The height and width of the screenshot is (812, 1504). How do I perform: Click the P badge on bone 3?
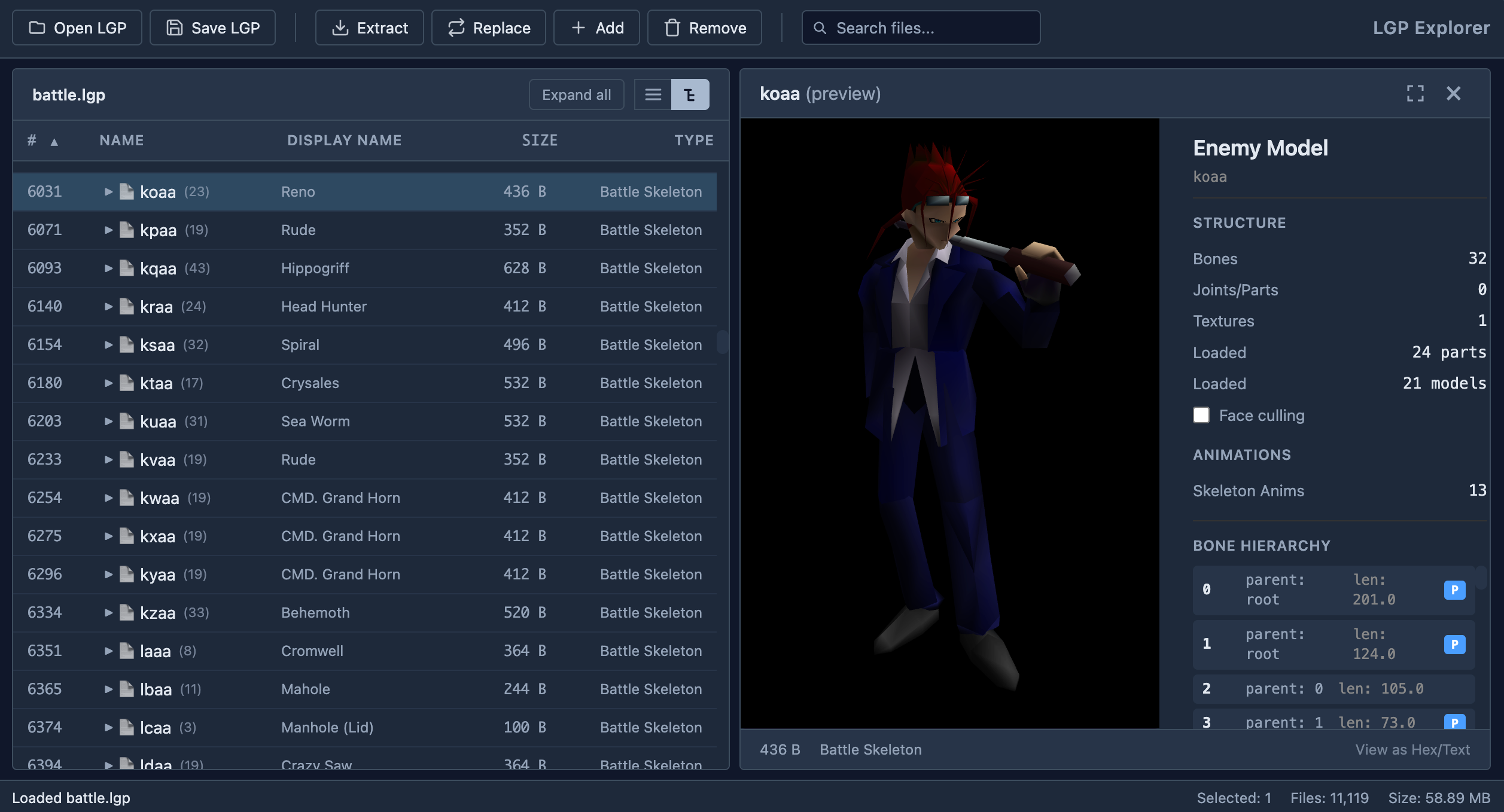pyautogui.click(x=1454, y=722)
